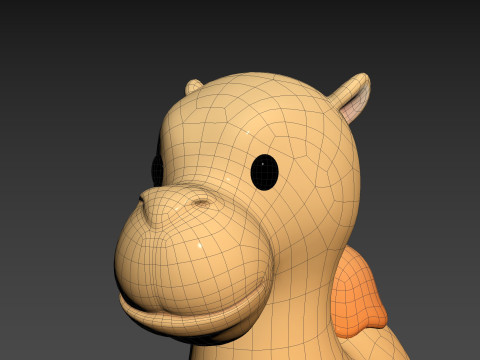Select the orange wing behind the neck

(x=359, y=293)
